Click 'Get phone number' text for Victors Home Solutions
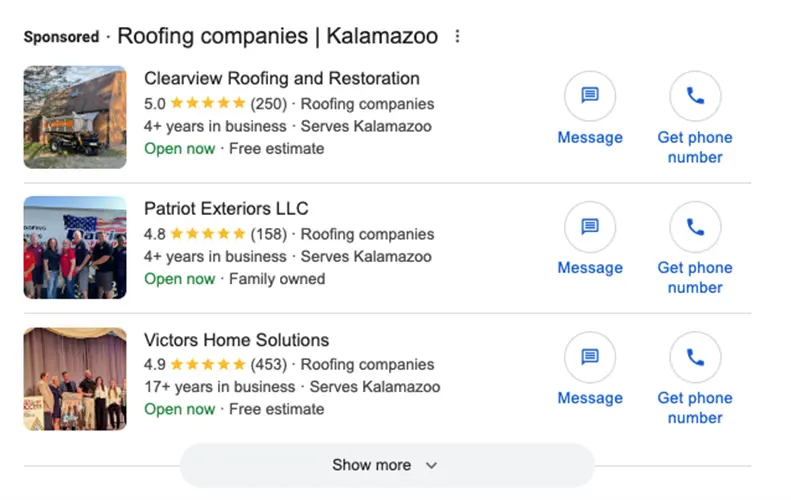 point(695,408)
